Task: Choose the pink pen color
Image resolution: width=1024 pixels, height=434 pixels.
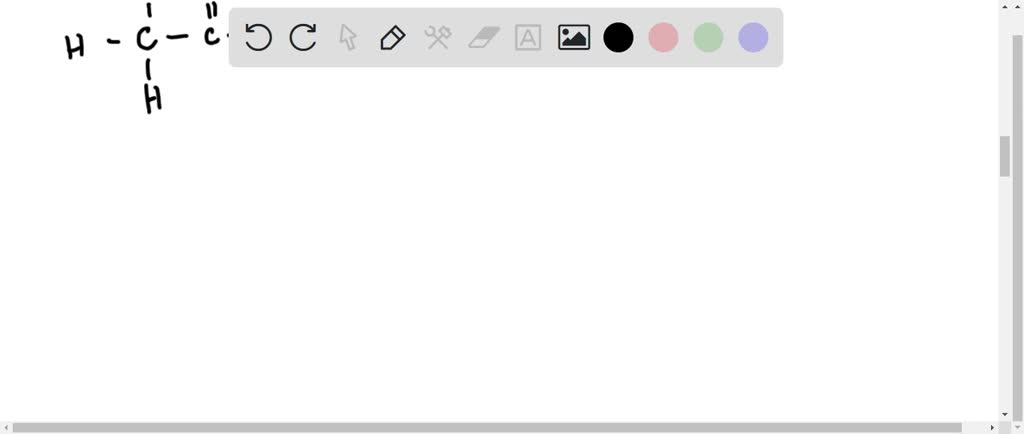Action: pyautogui.click(x=663, y=37)
